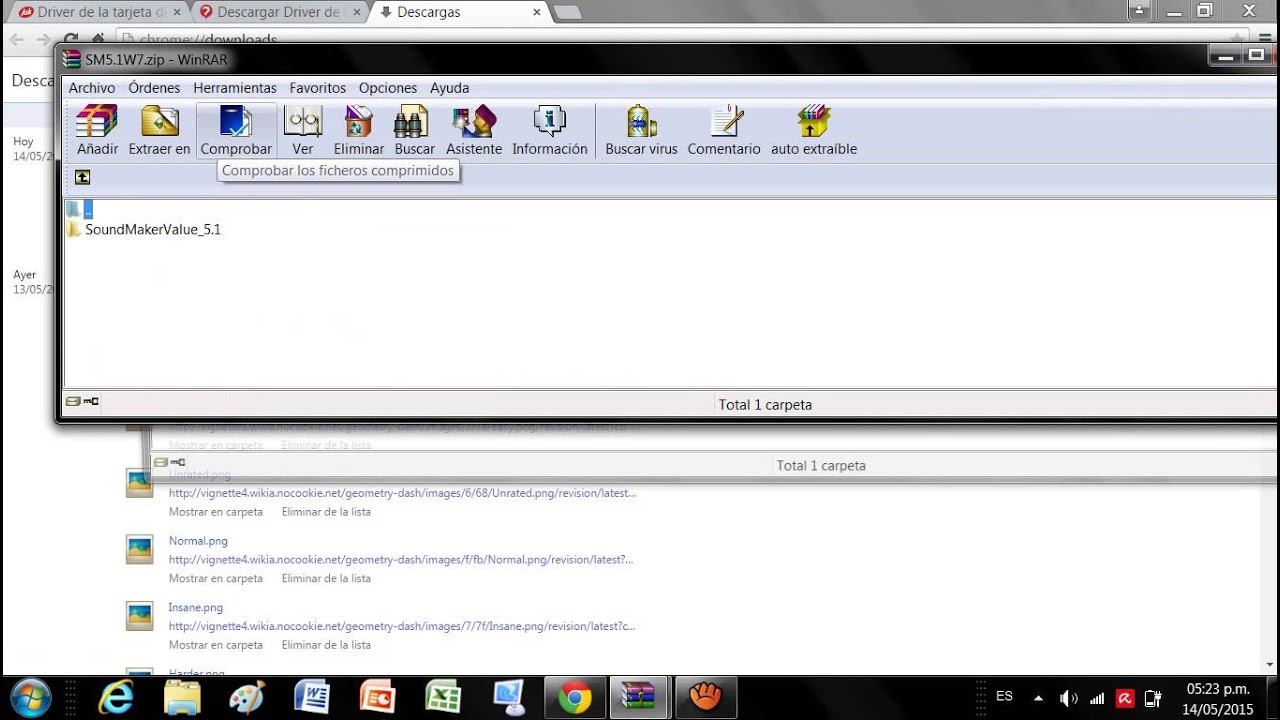
Task: Run the Buscar virus scan icon
Action: [x=641, y=130]
